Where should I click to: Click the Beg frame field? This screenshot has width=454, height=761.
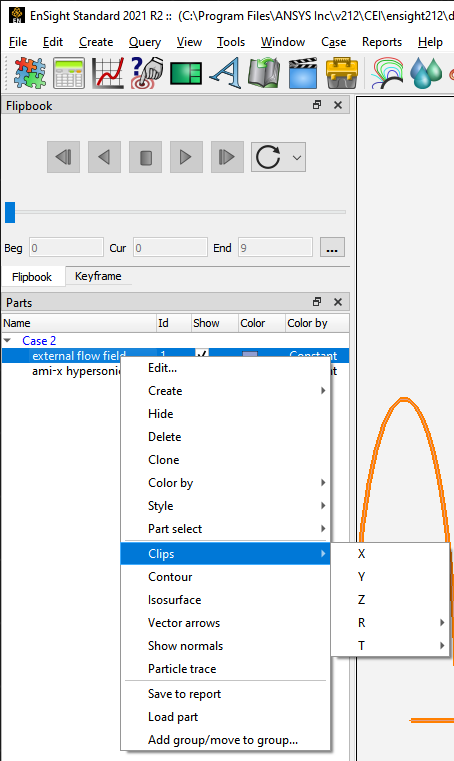coord(67,248)
